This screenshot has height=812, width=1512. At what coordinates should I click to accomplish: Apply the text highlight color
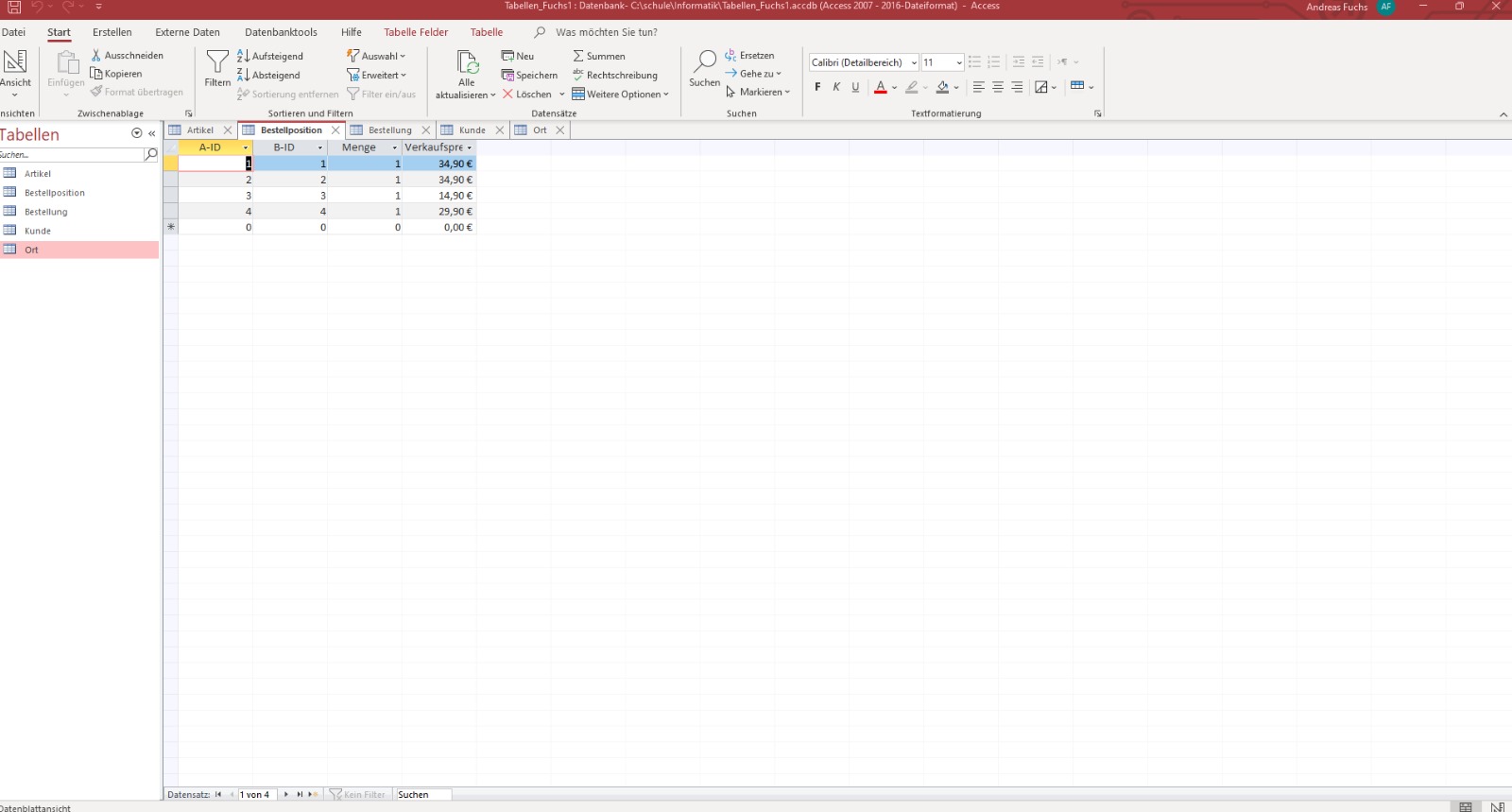[x=911, y=87]
